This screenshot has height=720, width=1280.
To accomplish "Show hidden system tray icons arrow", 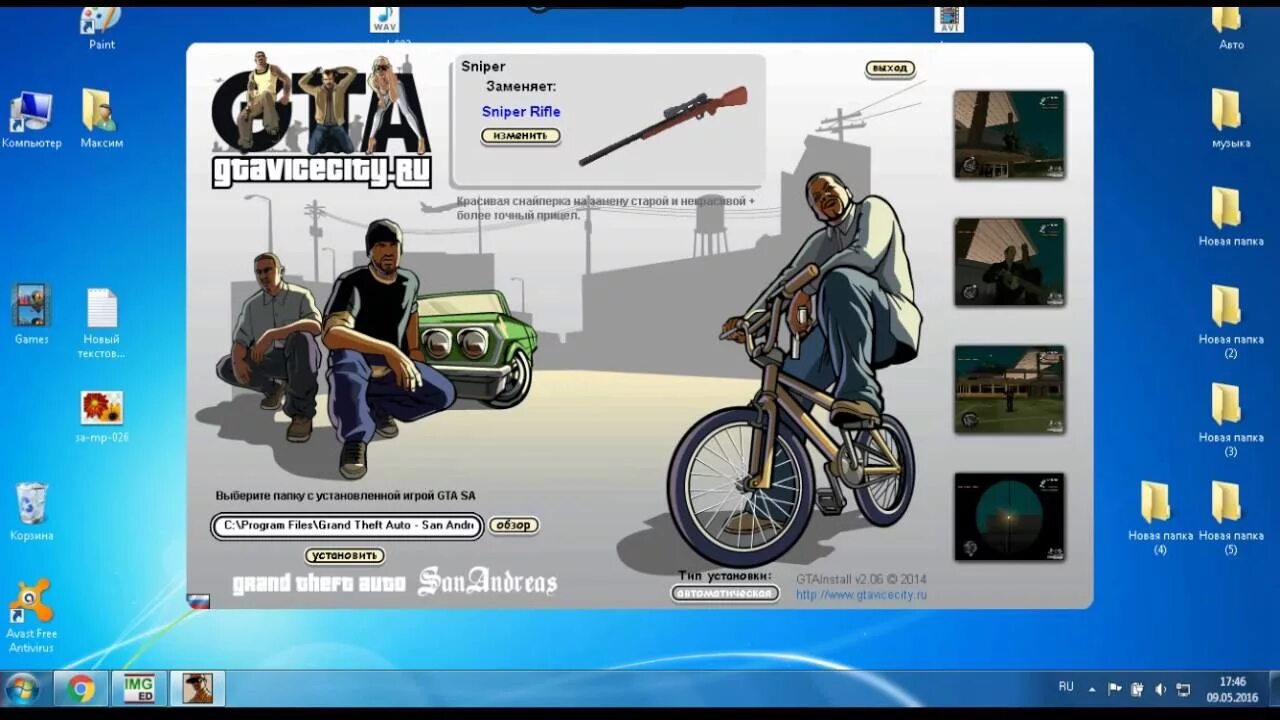I will pos(1091,689).
